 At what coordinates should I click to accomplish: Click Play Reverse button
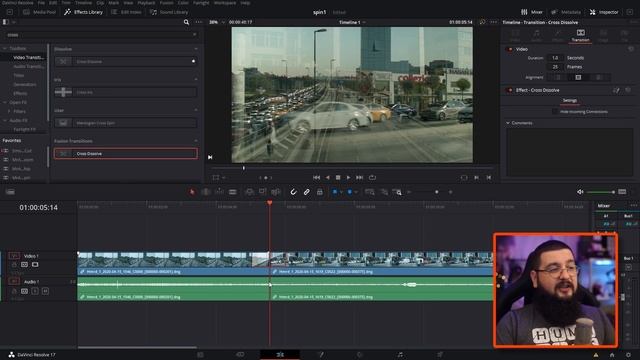(327, 178)
